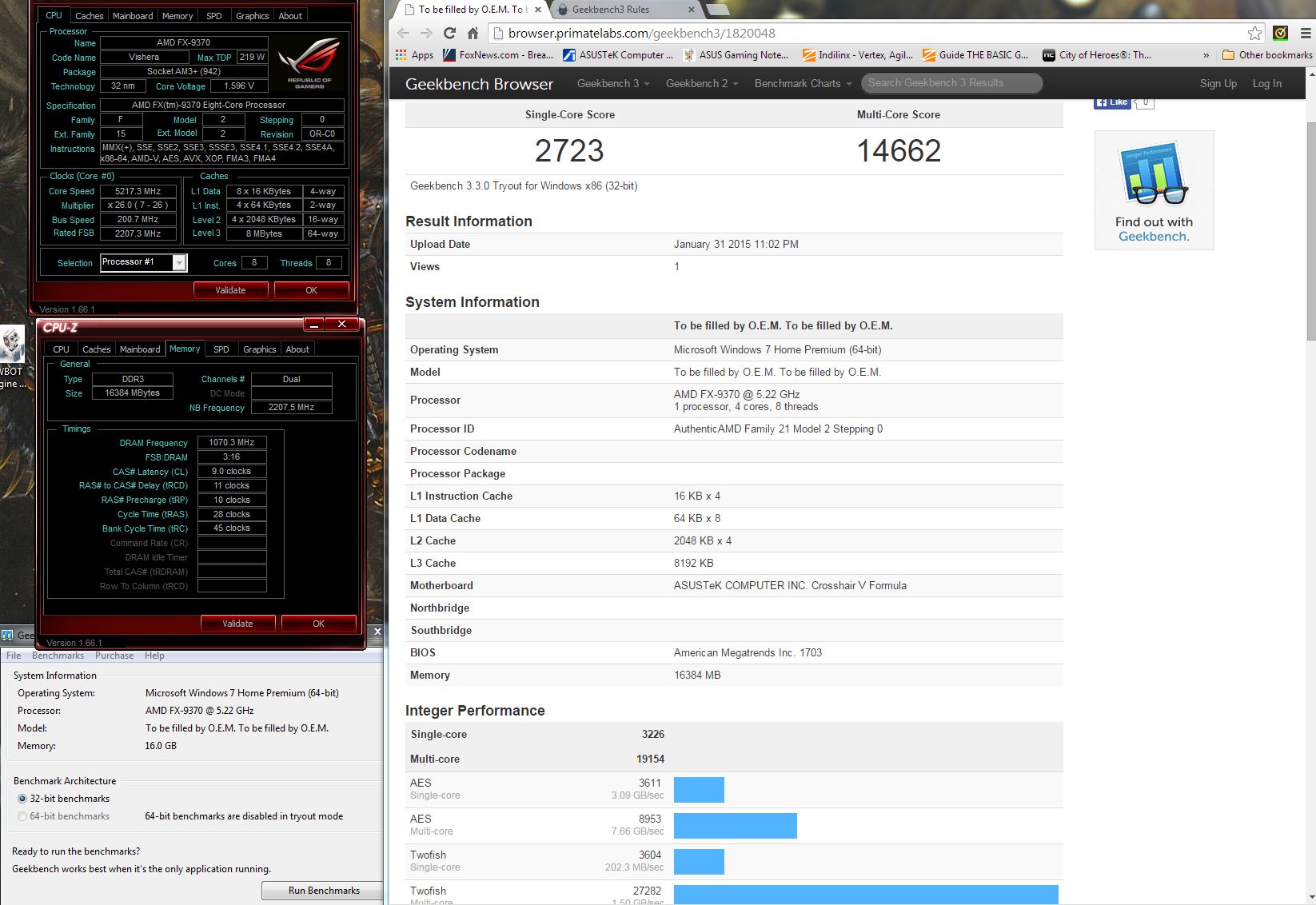Reload the Geekbench result page

[x=449, y=34]
